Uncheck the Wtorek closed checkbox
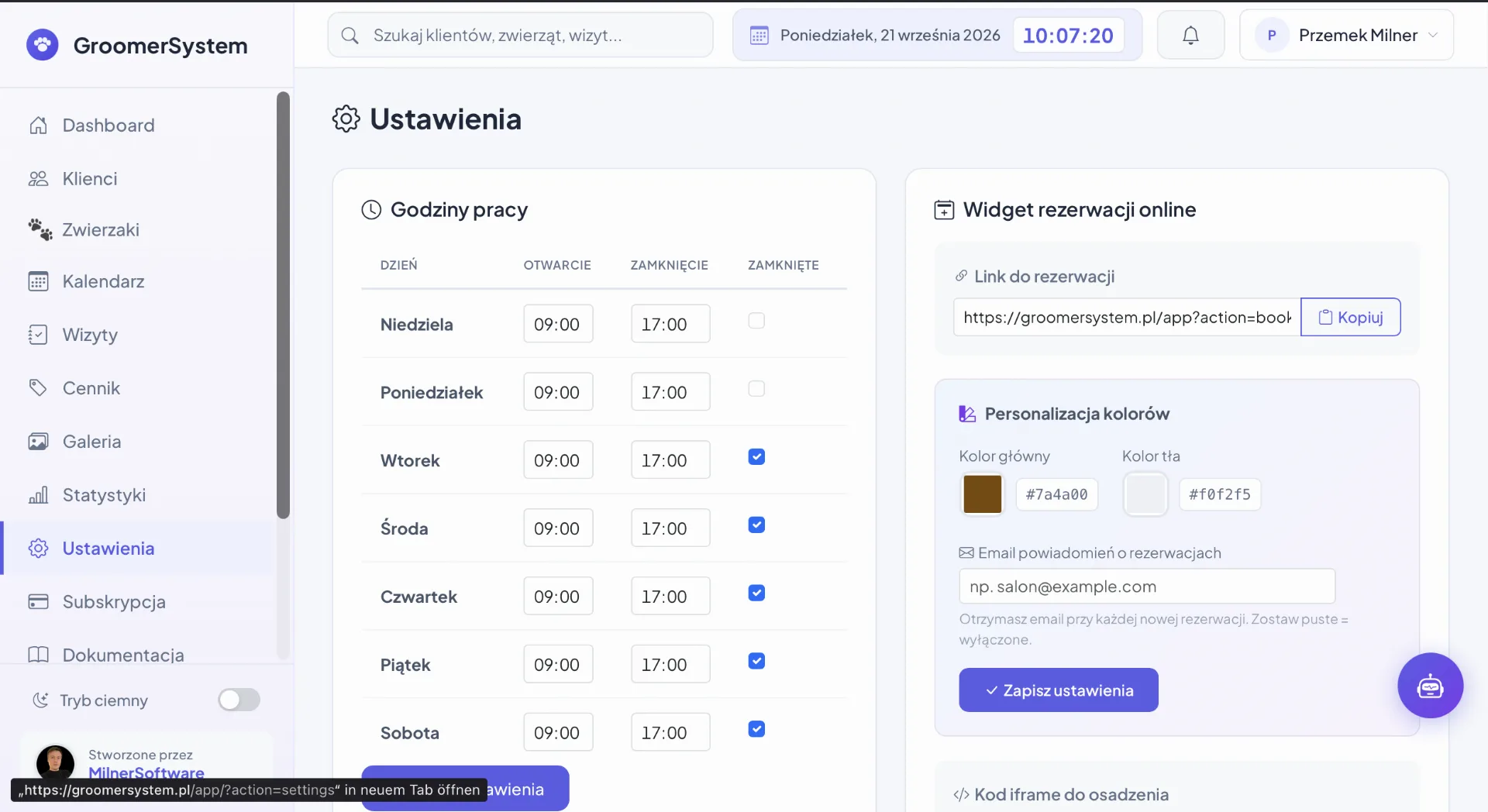The width and height of the screenshot is (1488, 812). 756,457
